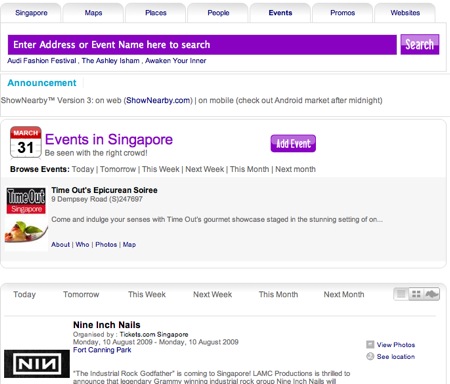
Task: Open the About link for Epicurean Soiree
Action: point(60,245)
